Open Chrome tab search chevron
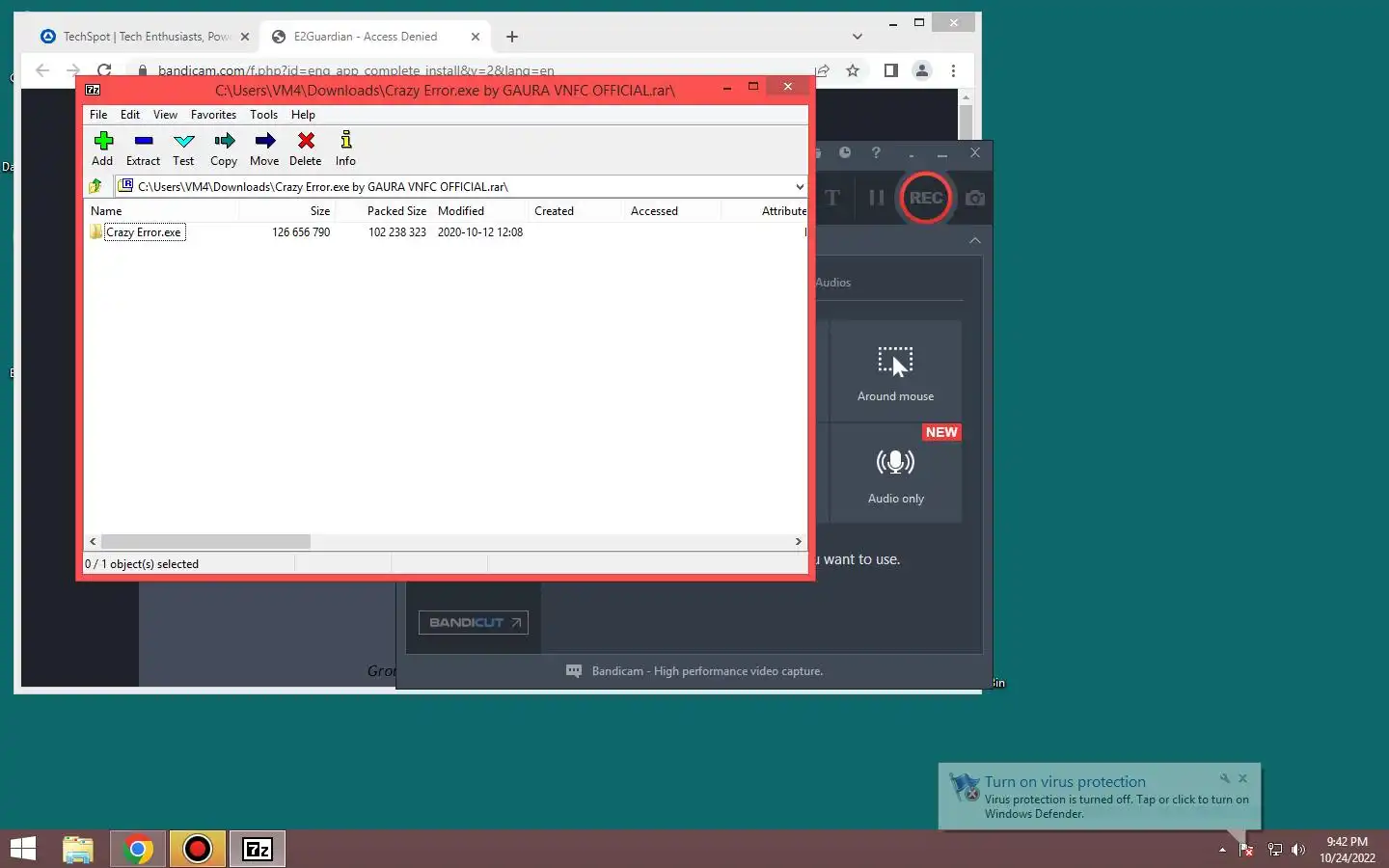 tap(858, 37)
